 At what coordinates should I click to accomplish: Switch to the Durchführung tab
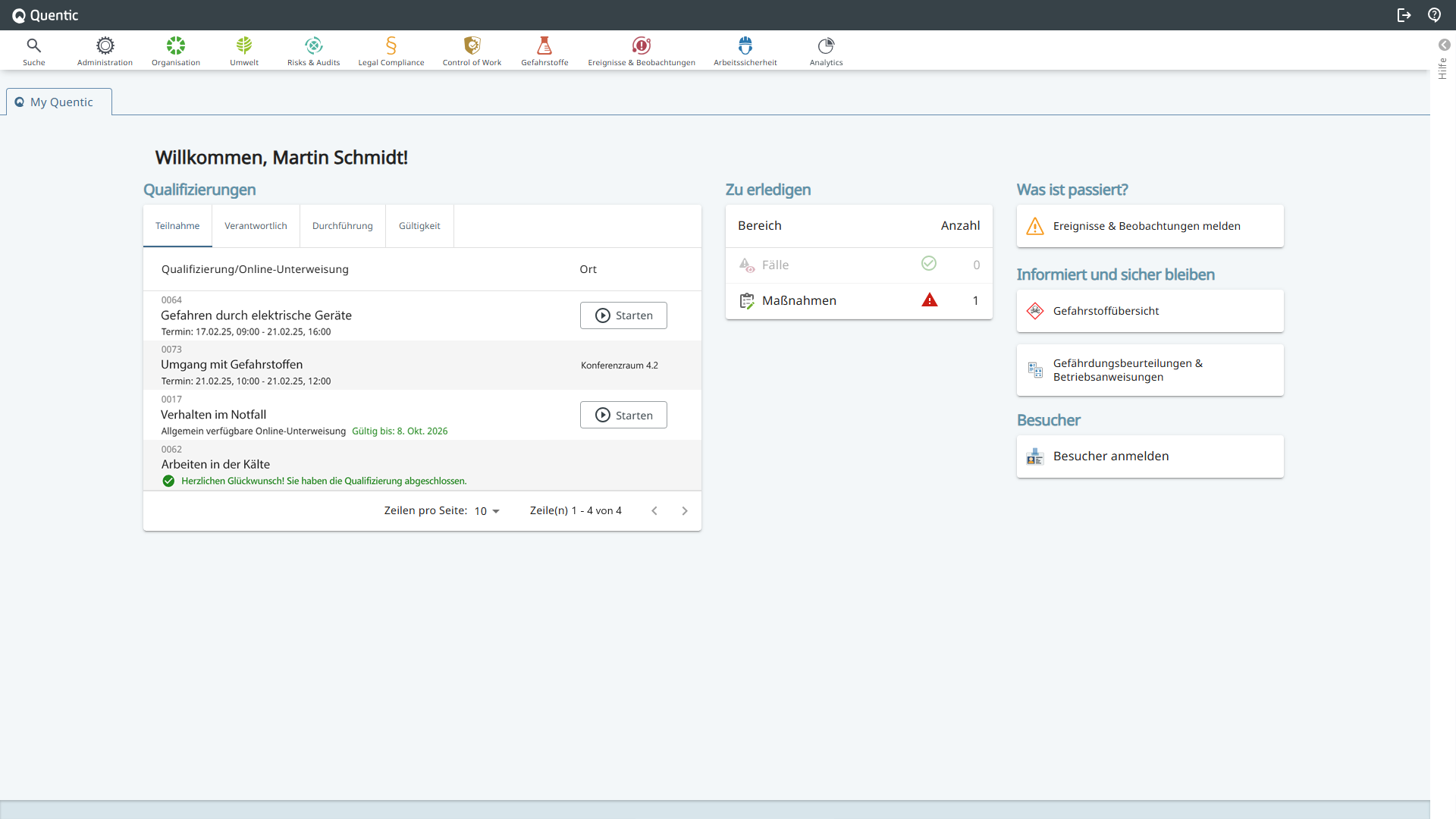click(343, 226)
